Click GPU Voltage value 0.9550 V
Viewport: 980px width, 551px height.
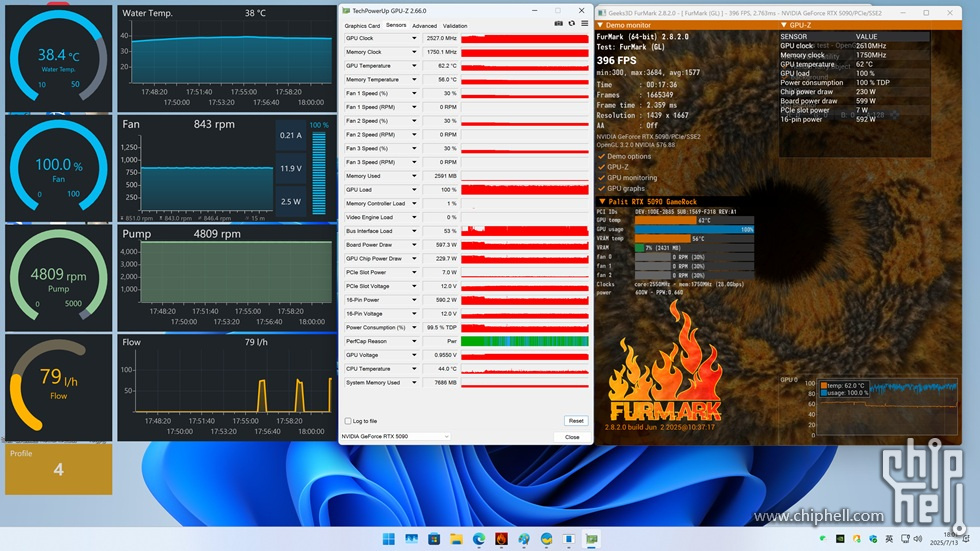pos(441,355)
